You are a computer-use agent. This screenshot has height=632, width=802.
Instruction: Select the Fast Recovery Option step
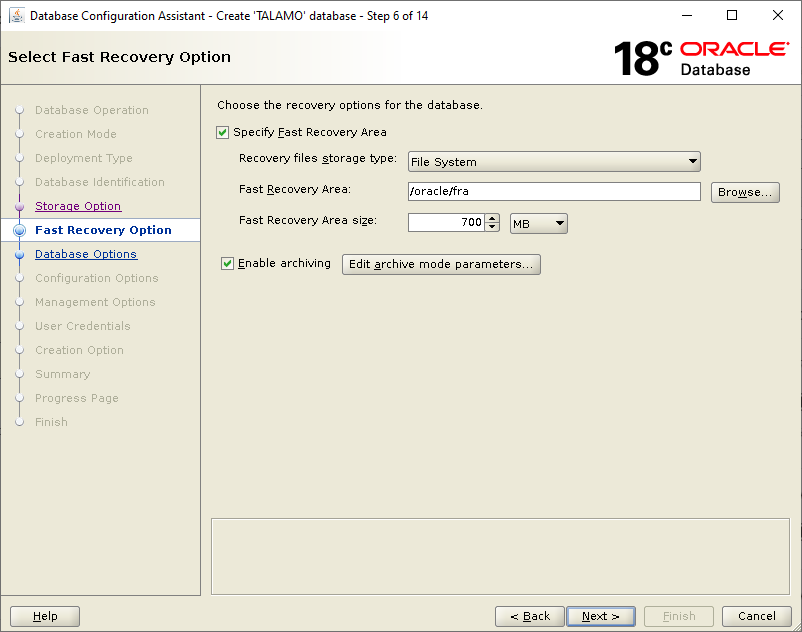click(x=103, y=230)
